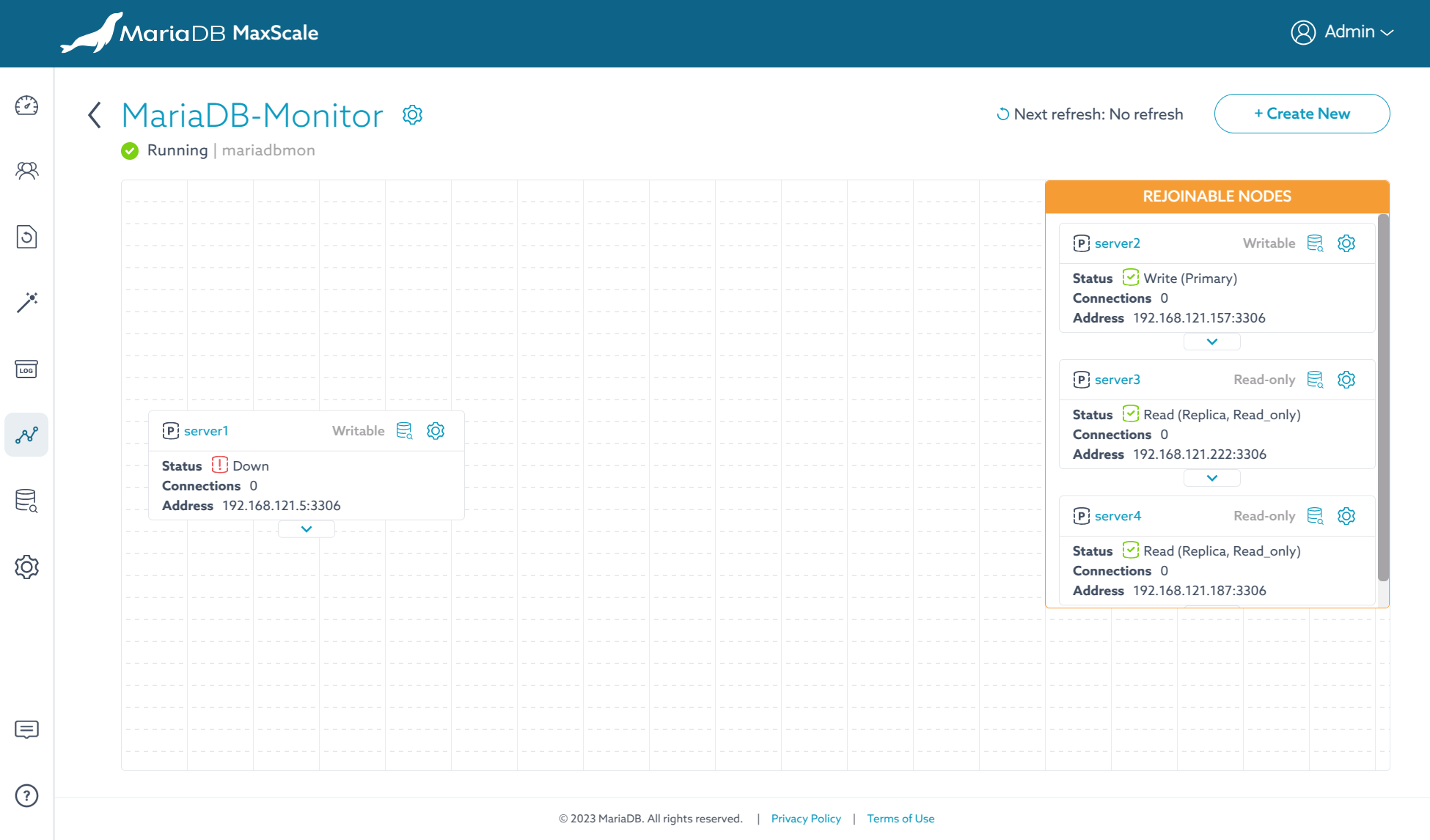Click server2 query database icon

click(x=1316, y=243)
